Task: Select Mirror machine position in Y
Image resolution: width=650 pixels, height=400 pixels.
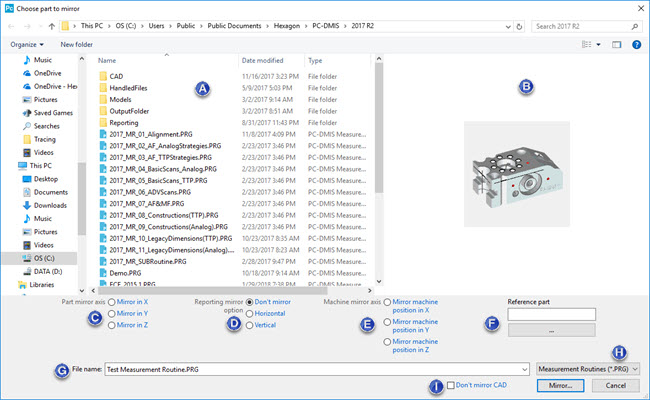Action: [387, 327]
